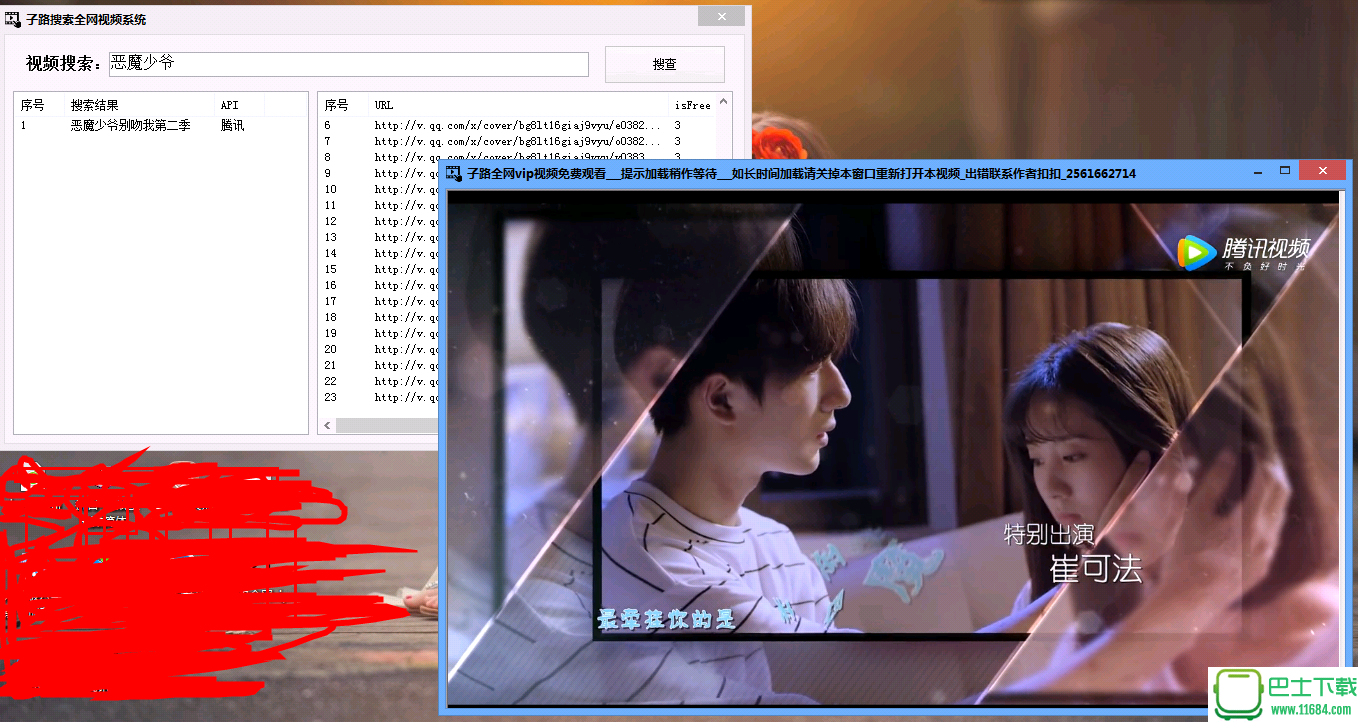Select URL row numbered 7

(x=517, y=141)
